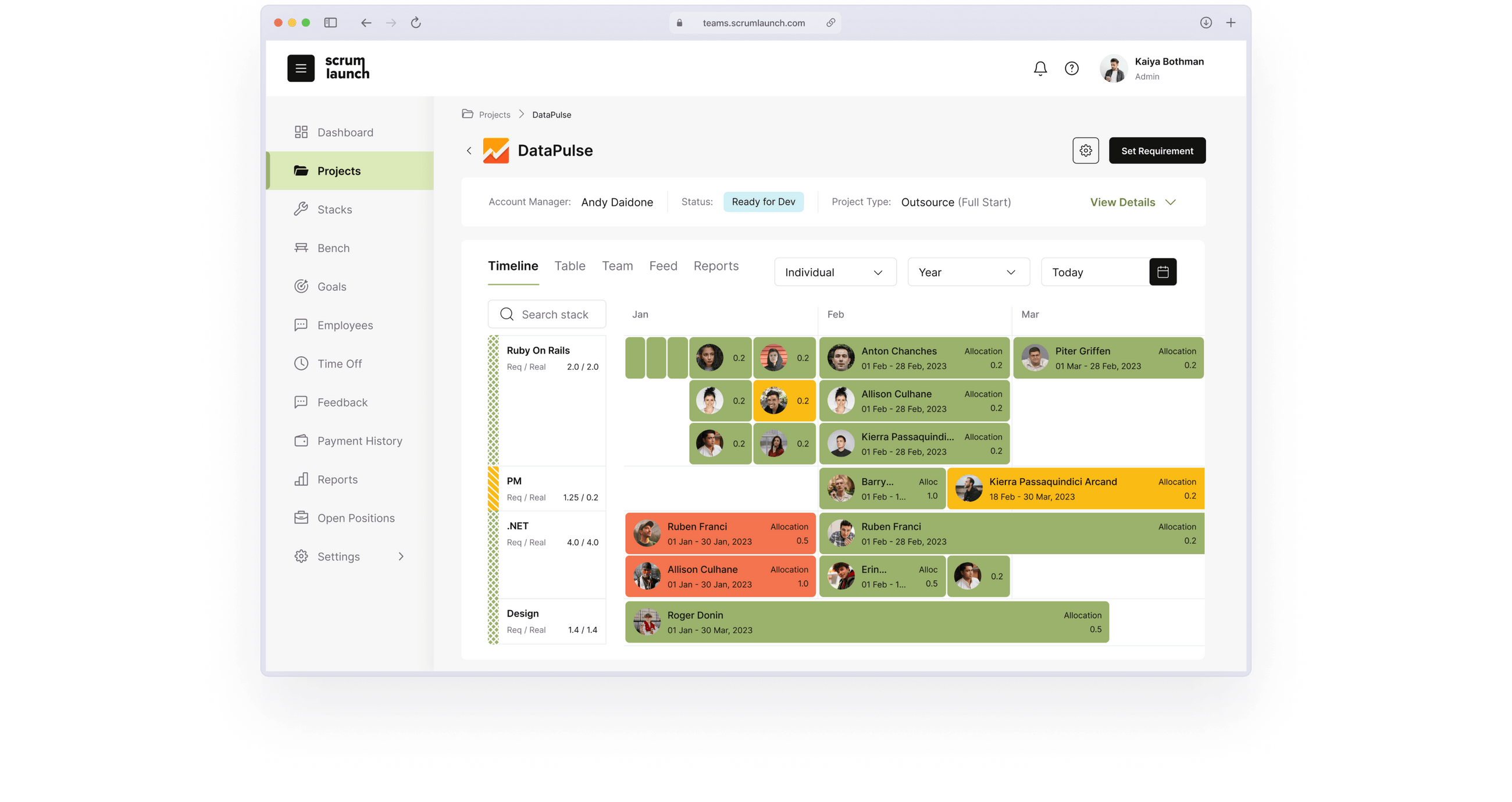Click the help question mark icon
This screenshot has width=1512, height=802.
click(x=1071, y=69)
